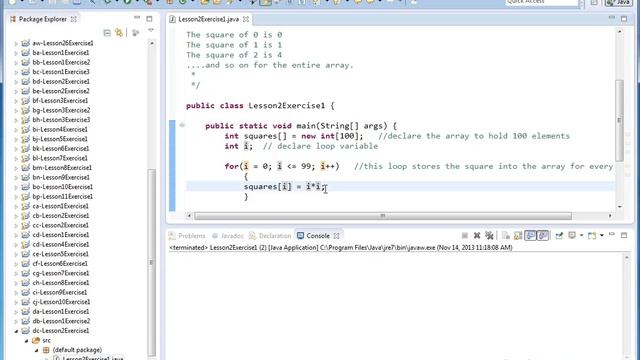Click the editor scroll right arrow
The width and height of the screenshot is (640, 360).
610,216
